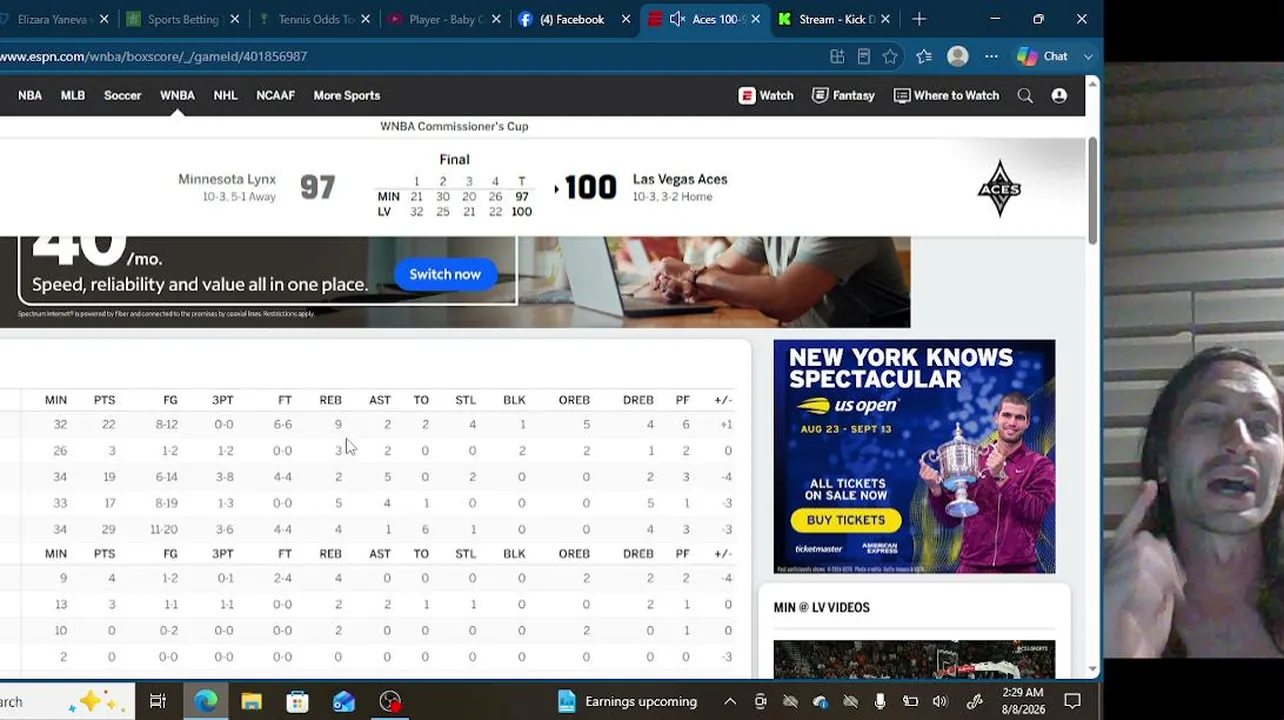Click the 11-20 field goal value
Screen dimensions: 1284x720
(x=163, y=529)
